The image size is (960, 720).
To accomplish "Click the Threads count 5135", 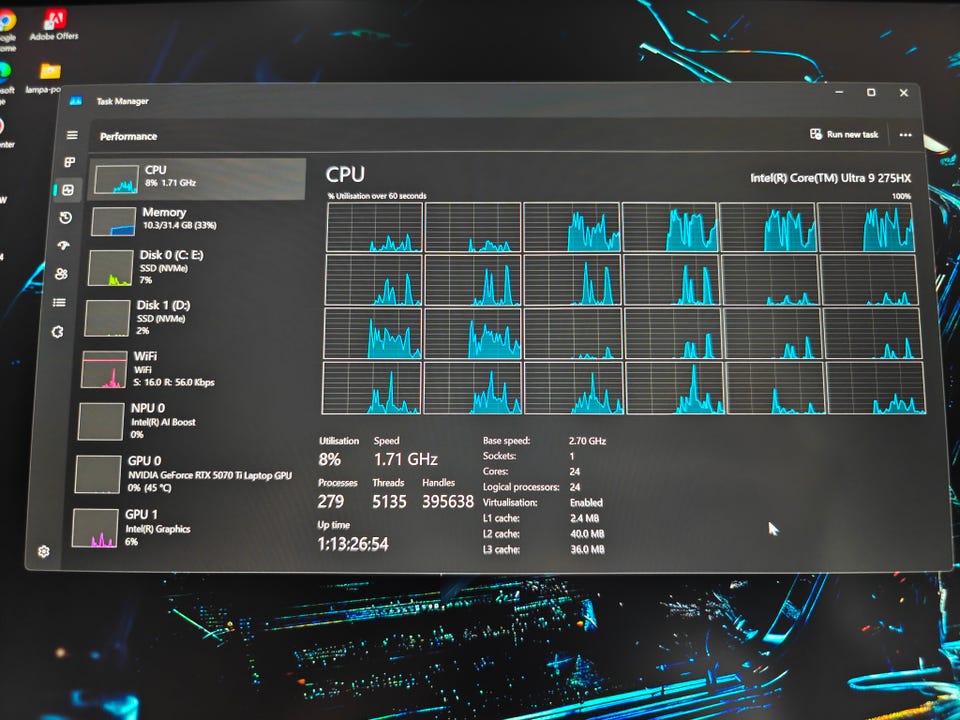I will [389, 501].
